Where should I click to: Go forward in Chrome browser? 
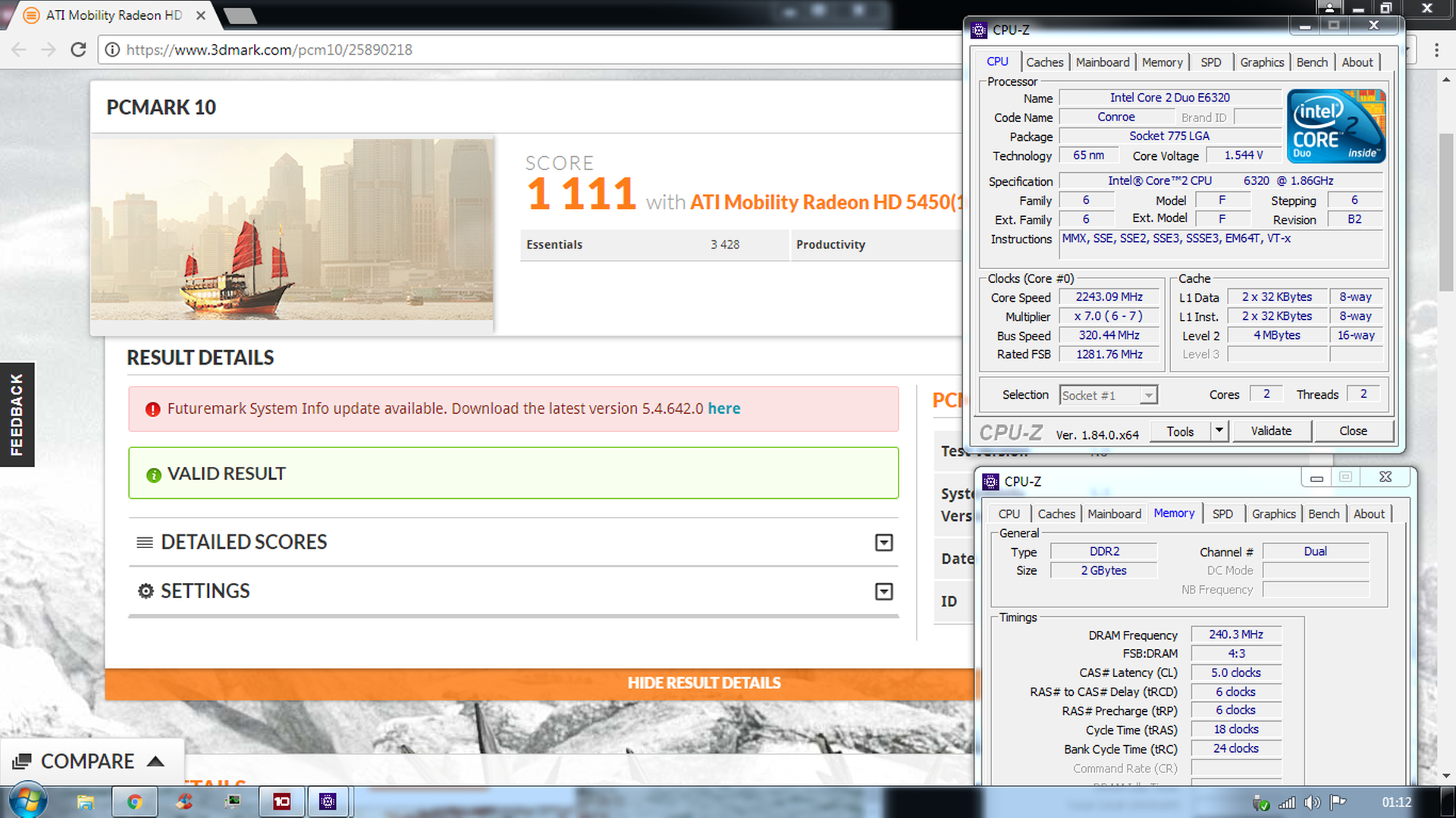48,49
